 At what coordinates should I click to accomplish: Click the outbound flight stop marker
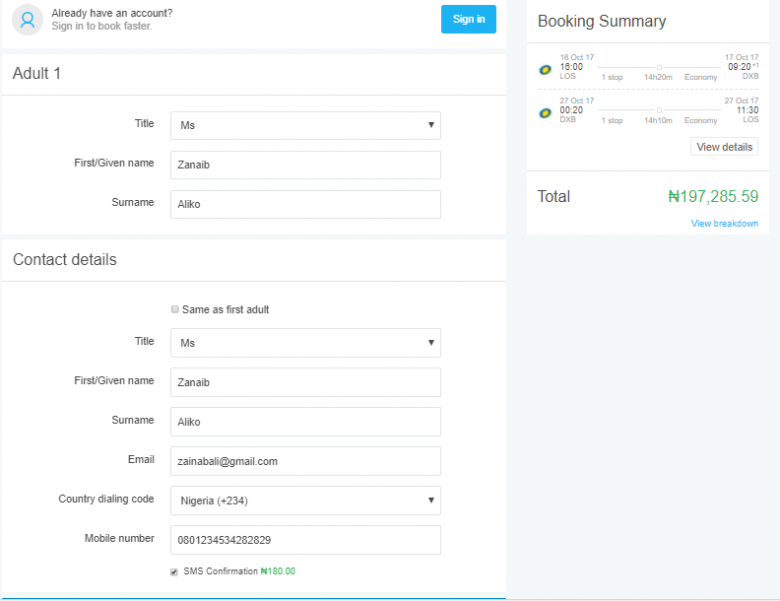659,67
